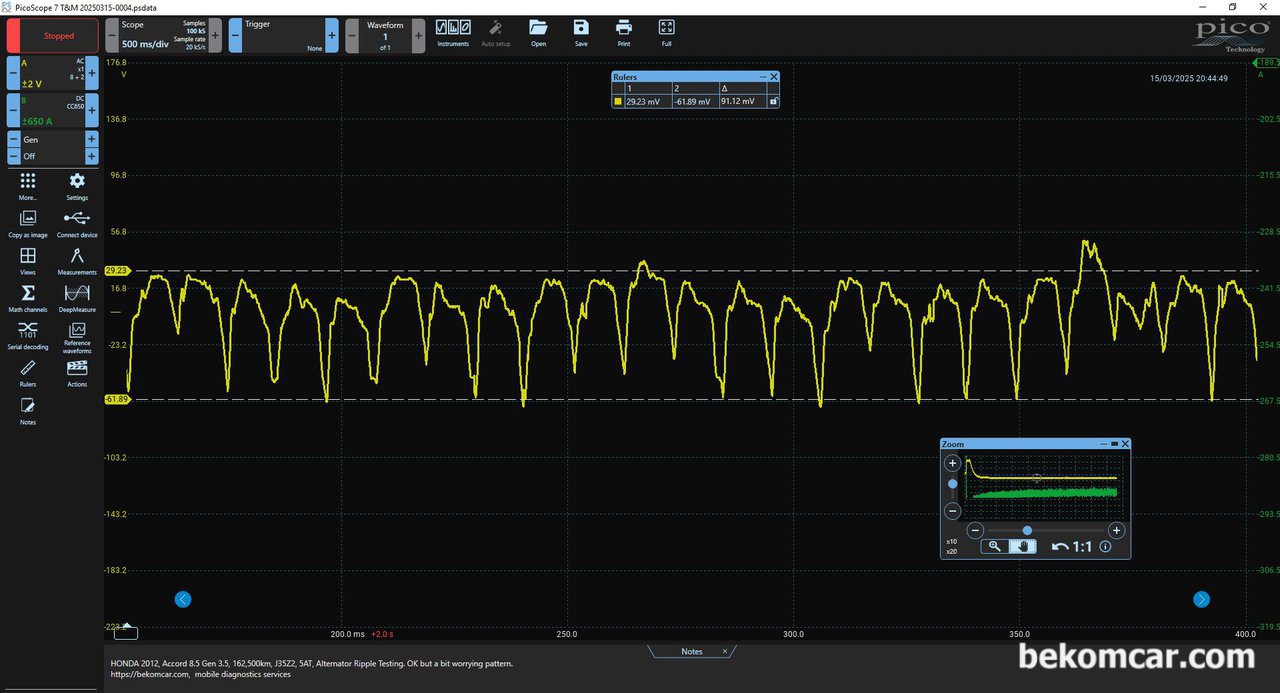
Task: Toggle the ruler lock icon
Action: click(773, 101)
